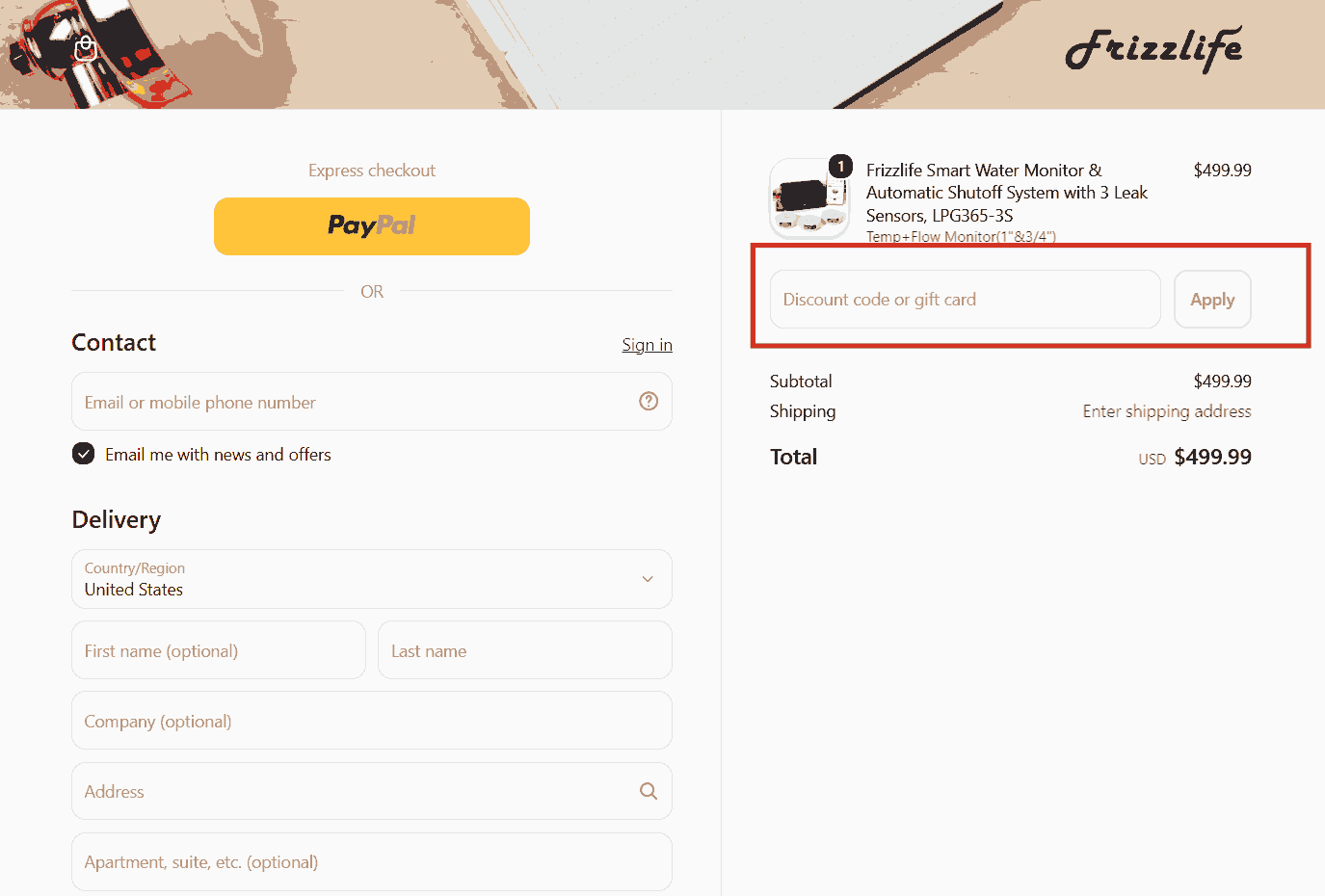Viewport: 1325px width, 896px height.
Task: Open the Frizzlife Water Monitor product thumbnail
Action: pos(809,198)
